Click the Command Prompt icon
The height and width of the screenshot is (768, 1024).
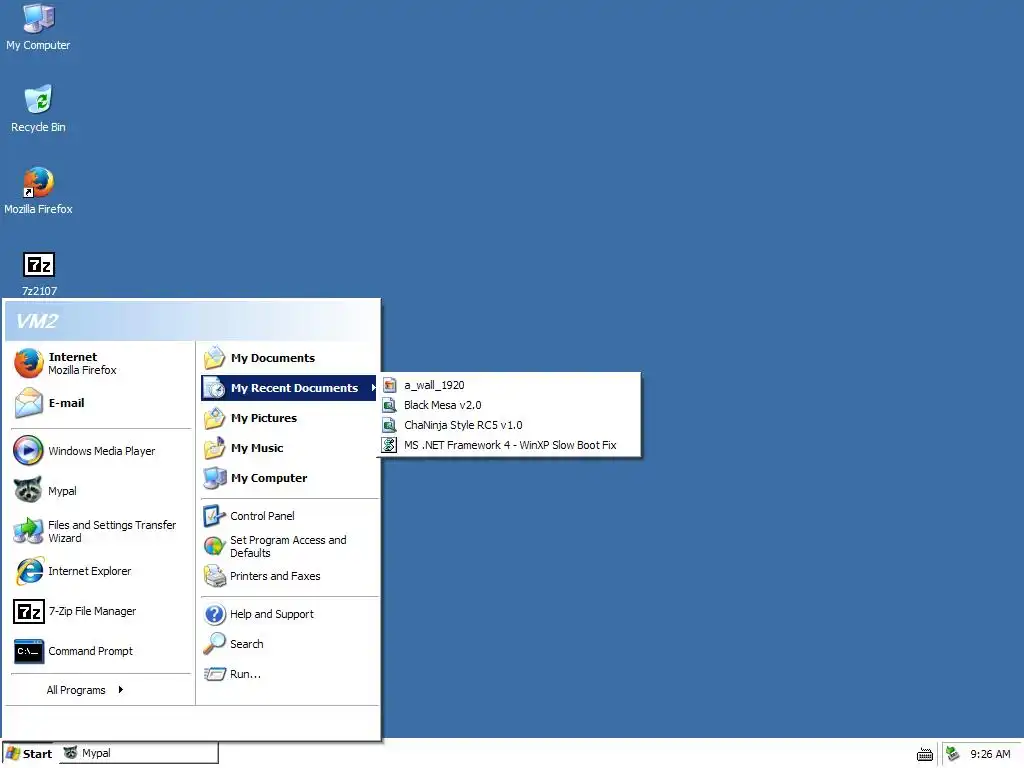tap(29, 651)
